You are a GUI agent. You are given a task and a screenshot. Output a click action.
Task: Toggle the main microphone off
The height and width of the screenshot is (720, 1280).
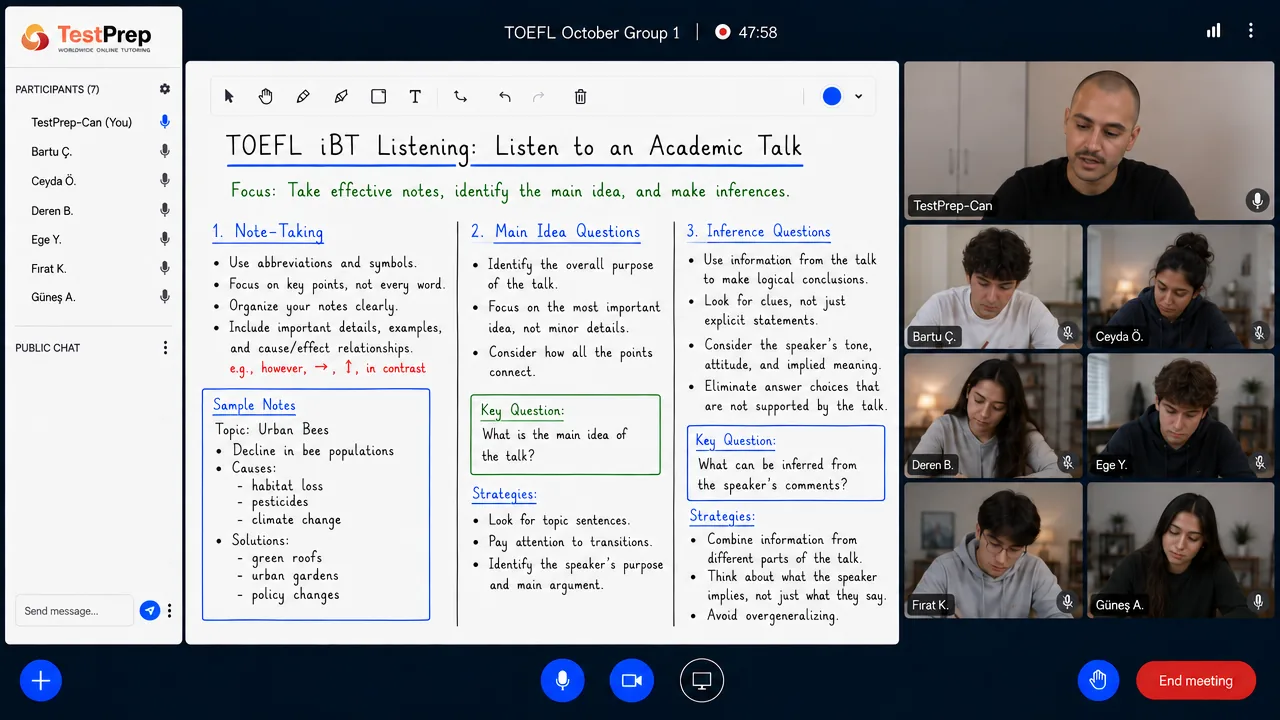(x=562, y=681)
